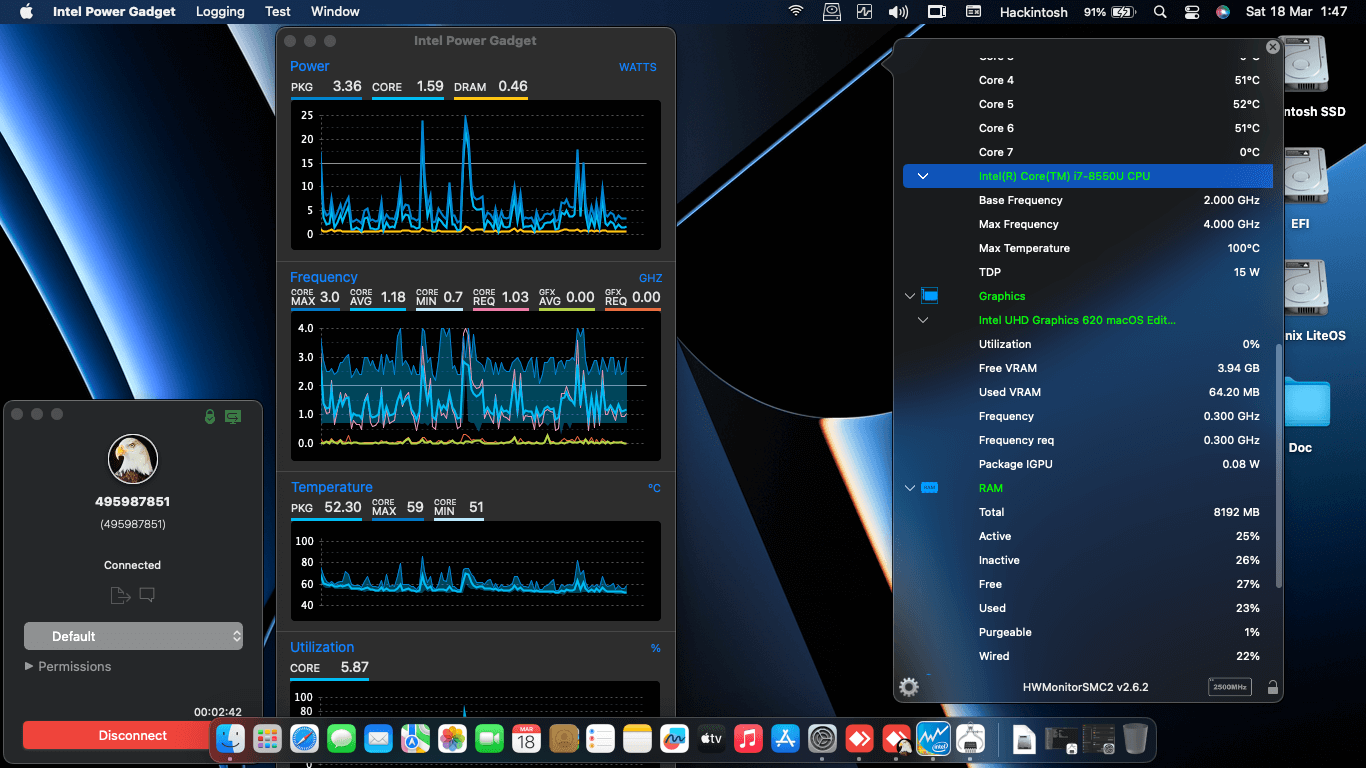Open Photos from the Dock
Image resolution: width=1366 pixels, height=768 pixels.
click(x=452, y=739)
